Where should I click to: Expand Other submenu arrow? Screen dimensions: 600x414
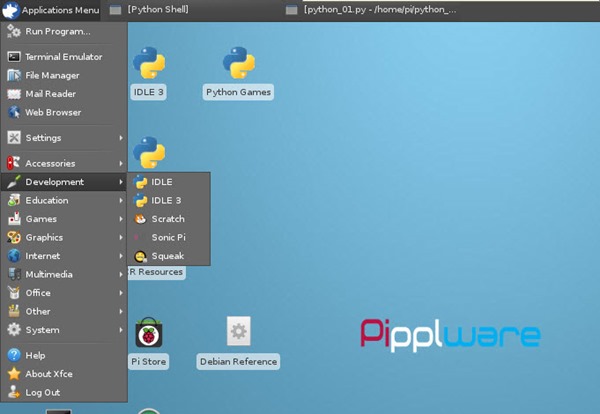121,311
